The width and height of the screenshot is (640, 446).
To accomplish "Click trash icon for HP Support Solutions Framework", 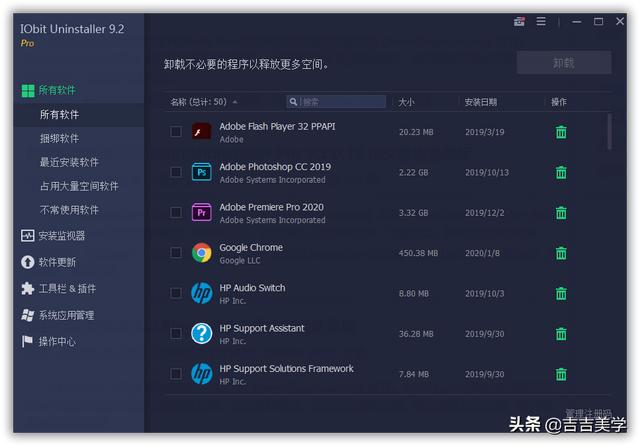I will tap(561, 374).
